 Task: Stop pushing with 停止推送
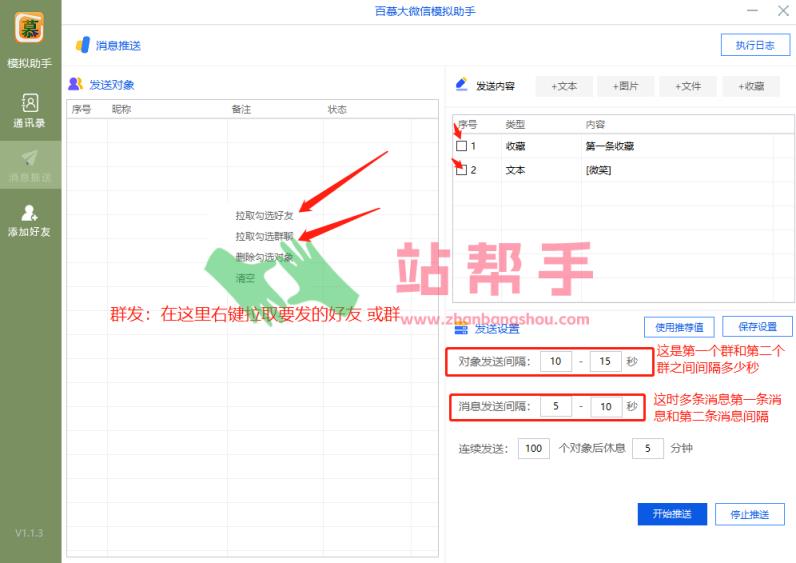tap(750, 515)
